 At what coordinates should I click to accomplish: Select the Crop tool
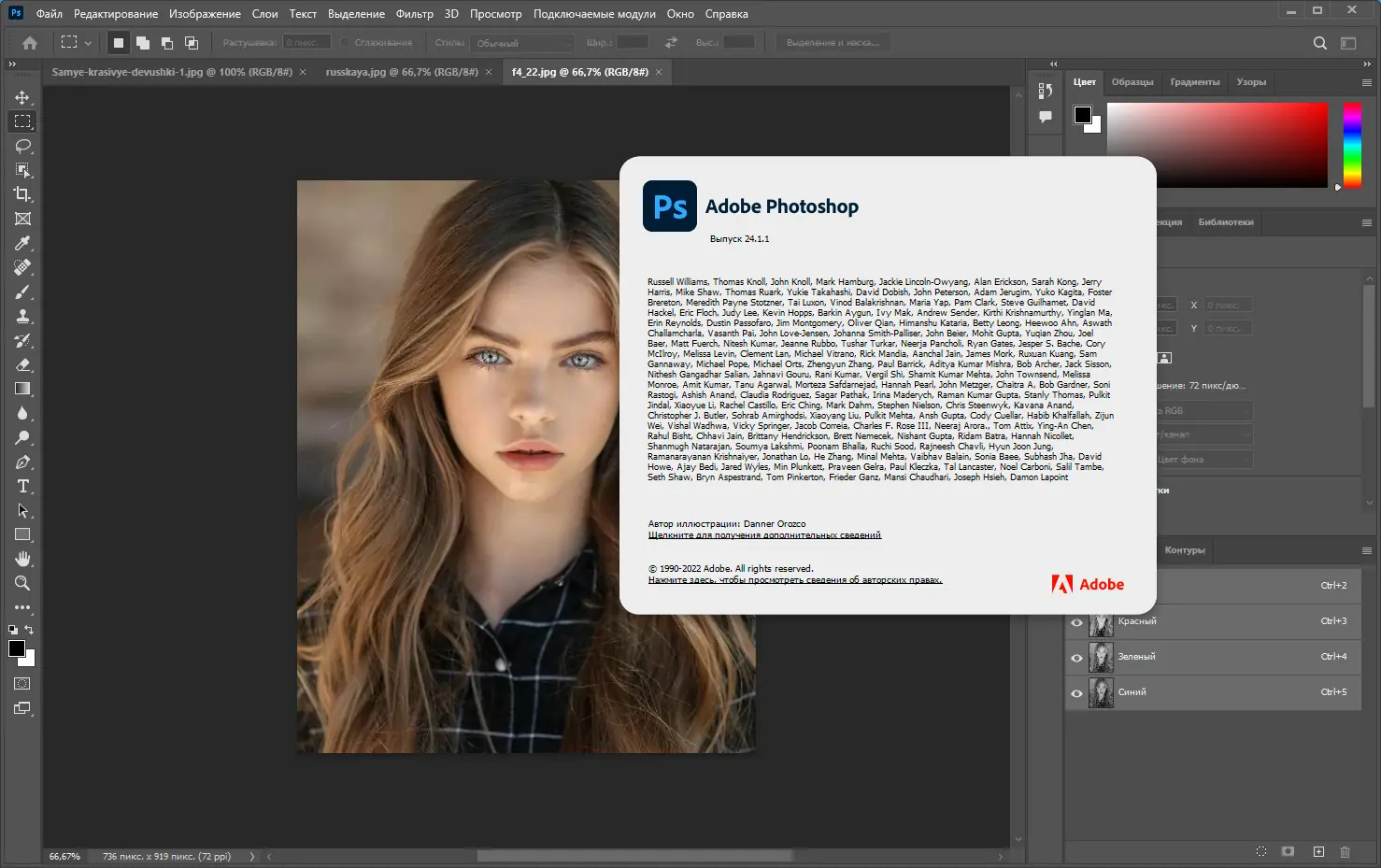coord(22,194)
